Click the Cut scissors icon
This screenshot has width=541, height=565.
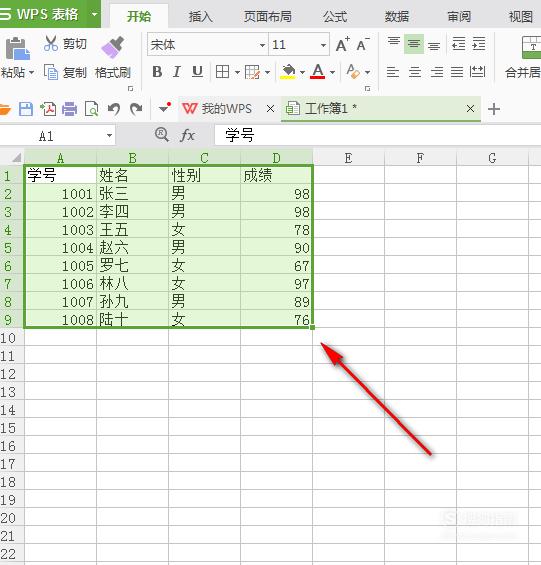(50, 43)
